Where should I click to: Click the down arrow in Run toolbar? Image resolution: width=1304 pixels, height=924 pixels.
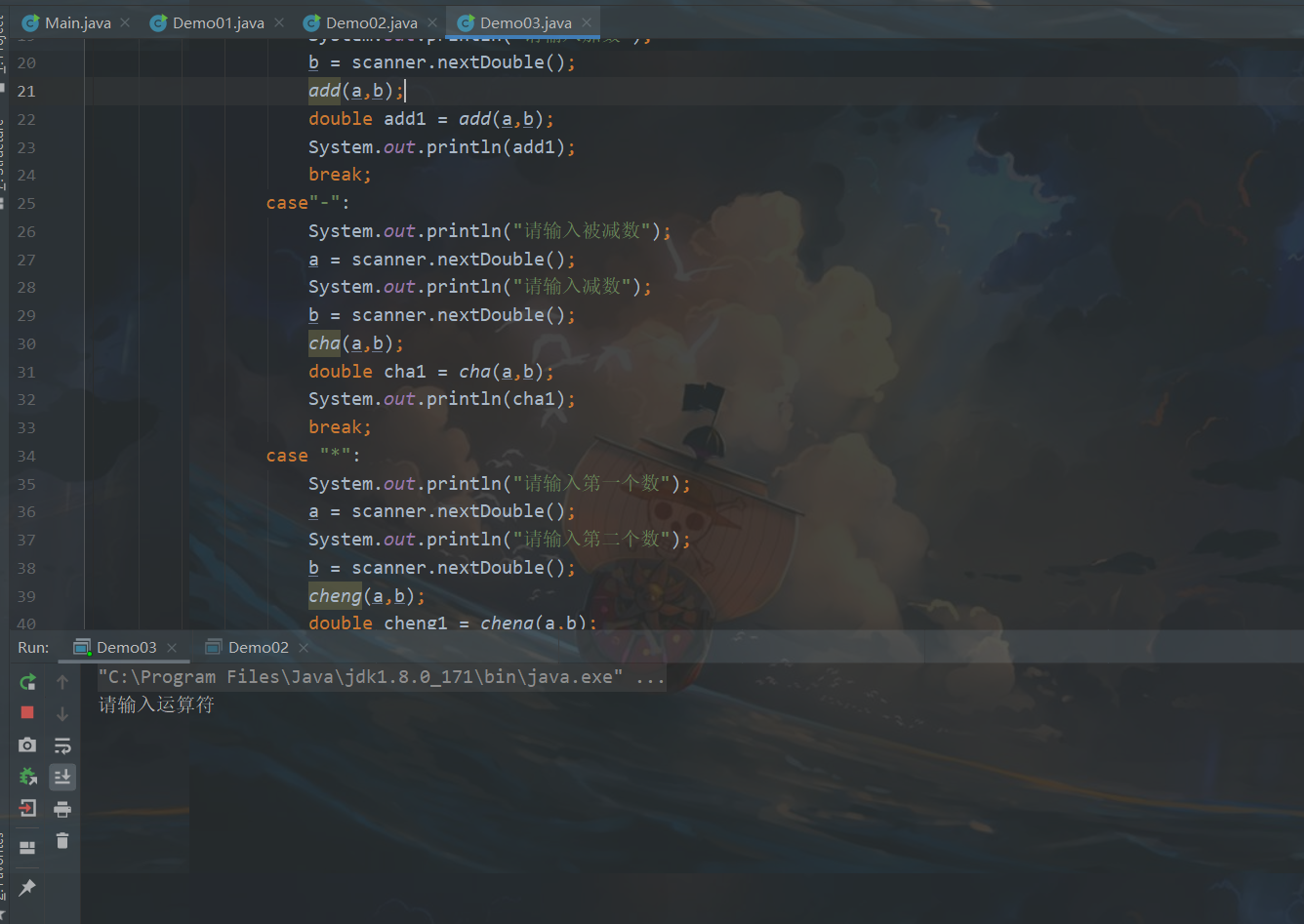point(62,713)
